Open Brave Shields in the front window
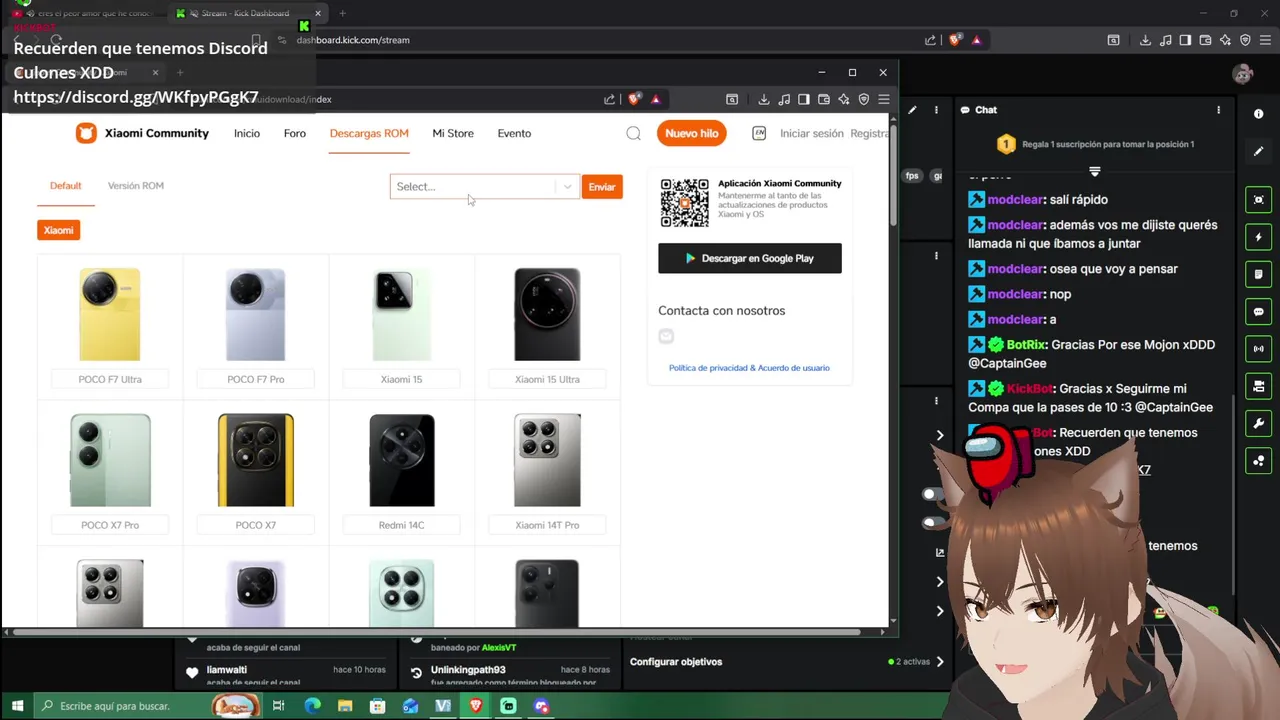This screenshot has height=720, width=1280. (x=634, y=99)
